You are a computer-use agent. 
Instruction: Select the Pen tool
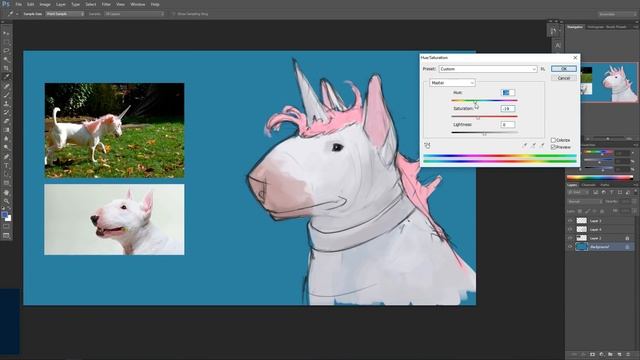point(6,157)
